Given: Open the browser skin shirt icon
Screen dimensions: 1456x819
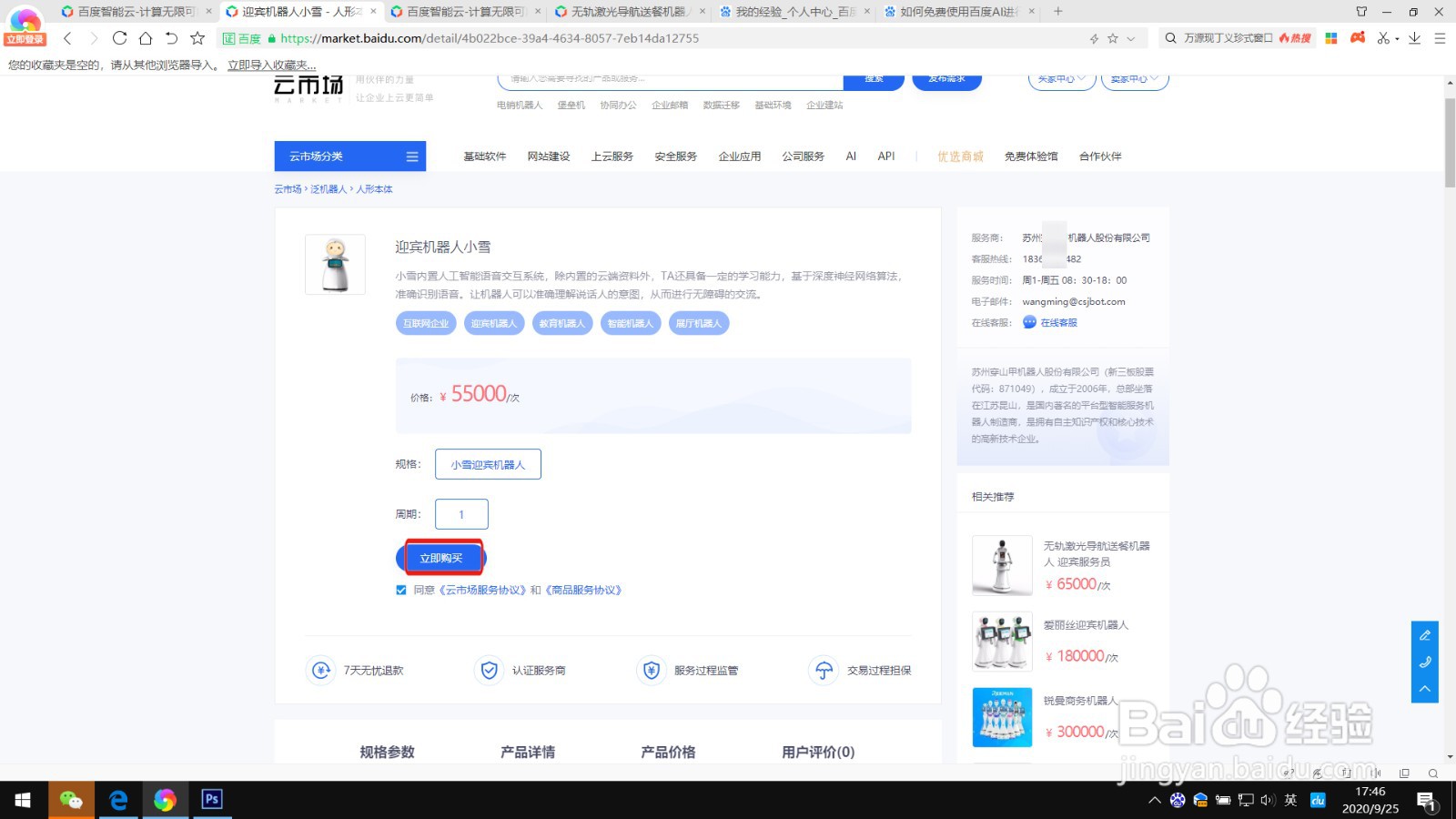Looking at the screenshot, I should 1361,12.
